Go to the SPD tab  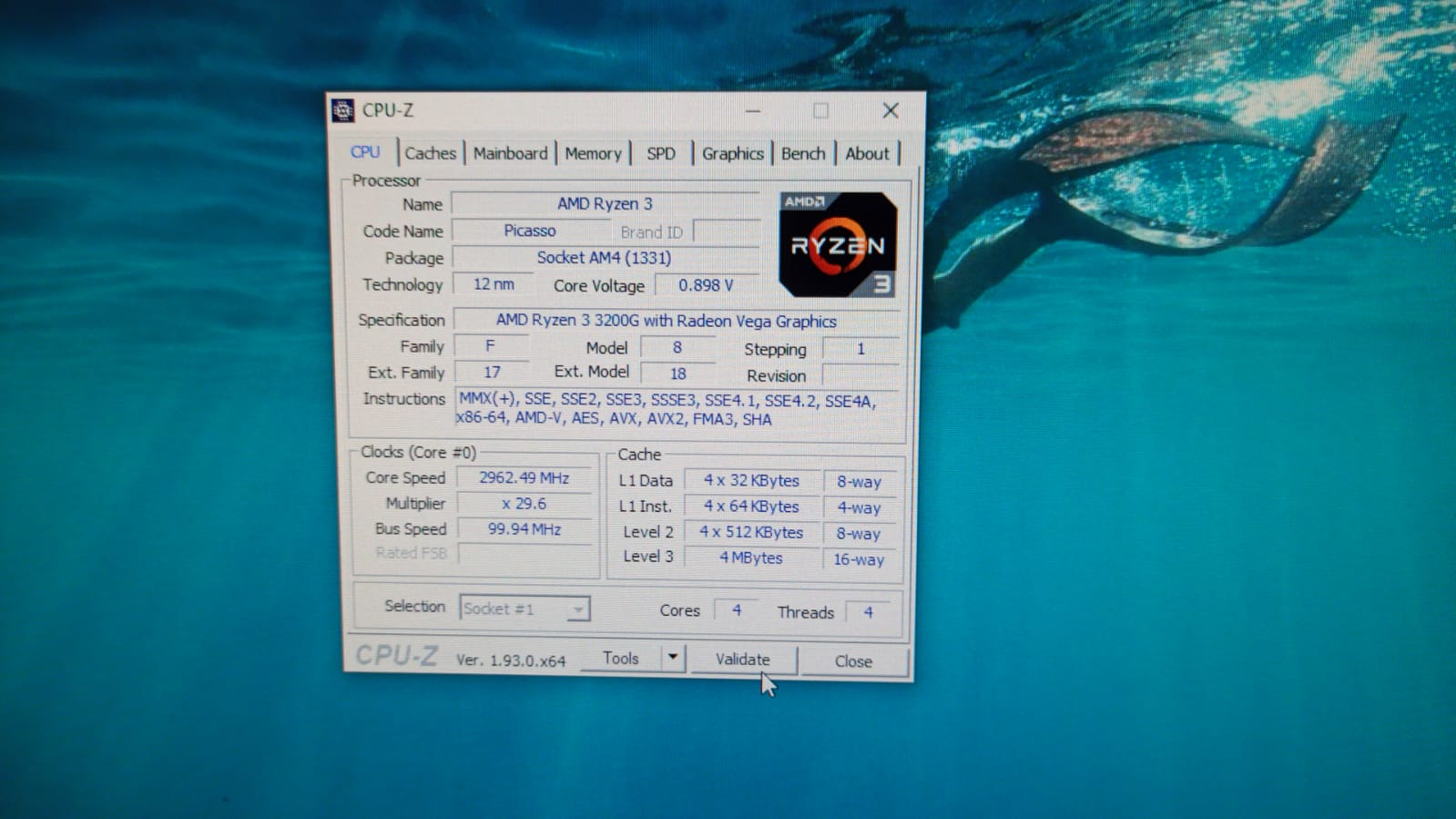(661, 153)
